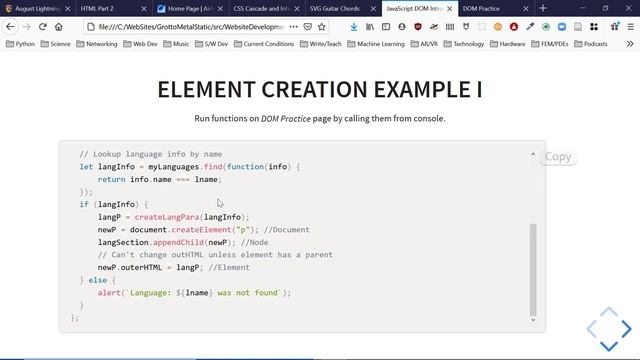Click the forward navigation arrow
Viewport: 640px width, 360px height.
(27, 27)
